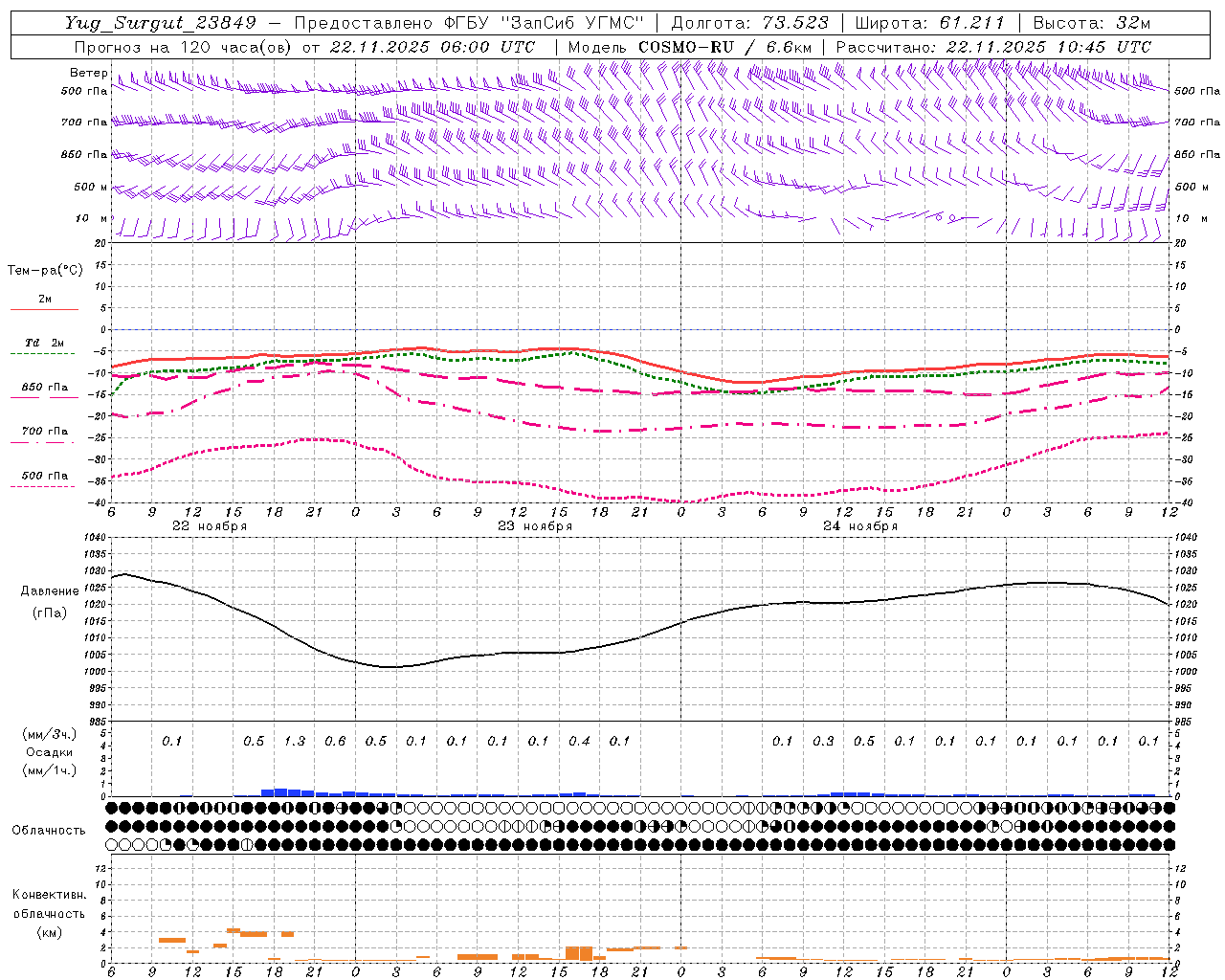Click the 0.4 precipitation value
The width and height of the screenshot is (1225, 980).
point(579,741)
